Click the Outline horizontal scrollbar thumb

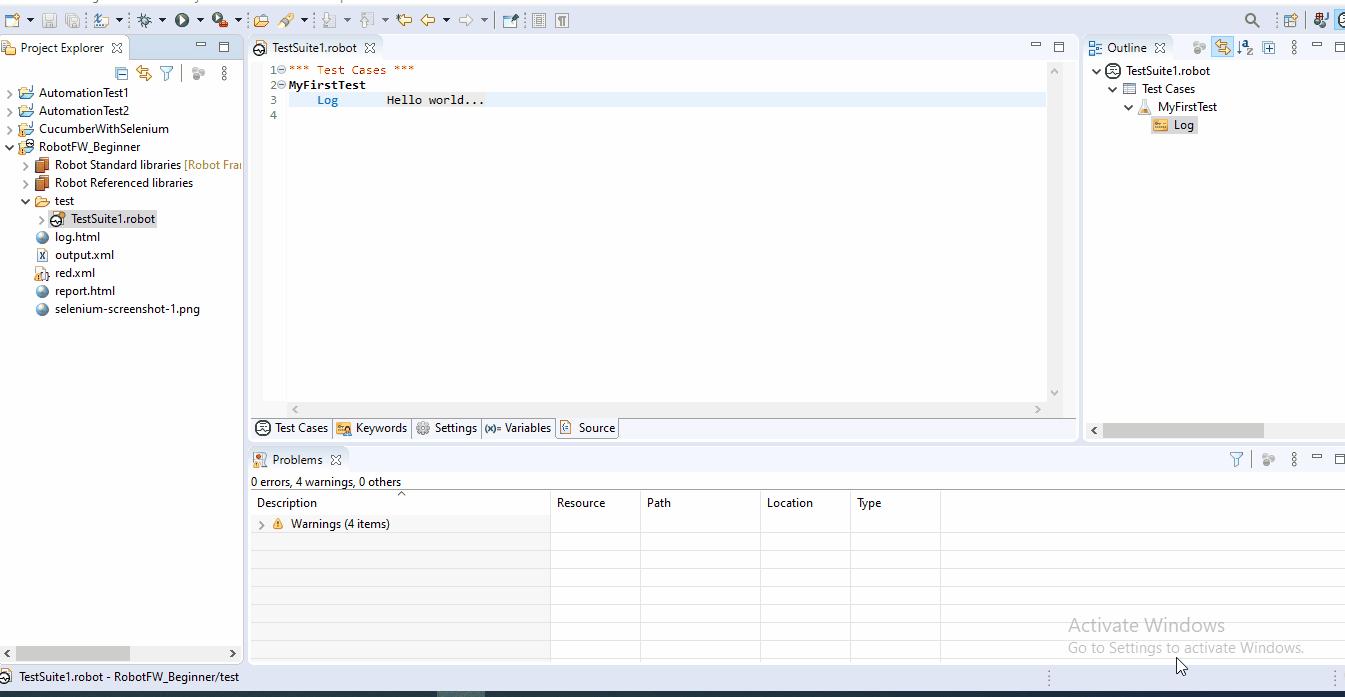1183,430
